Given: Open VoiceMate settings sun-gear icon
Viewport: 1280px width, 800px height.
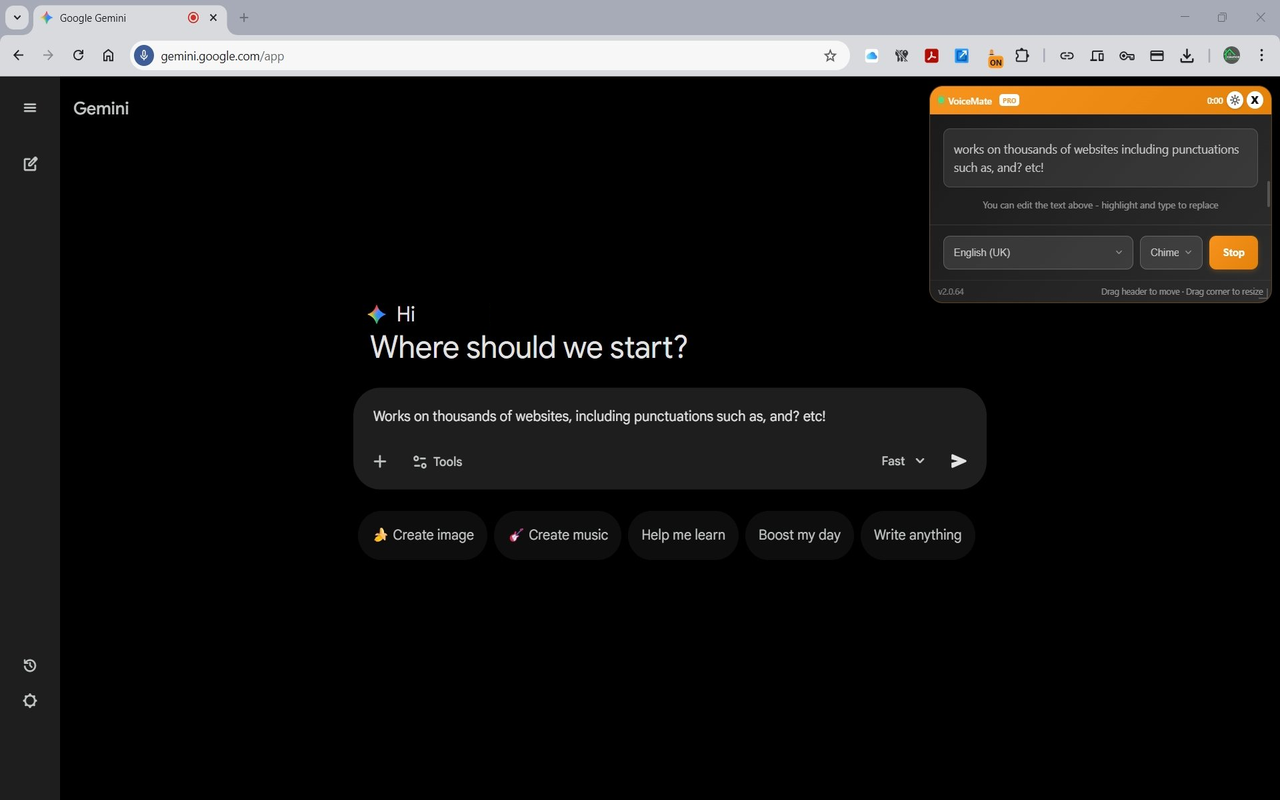Looking at the screenshot, I should [1235, 100].
